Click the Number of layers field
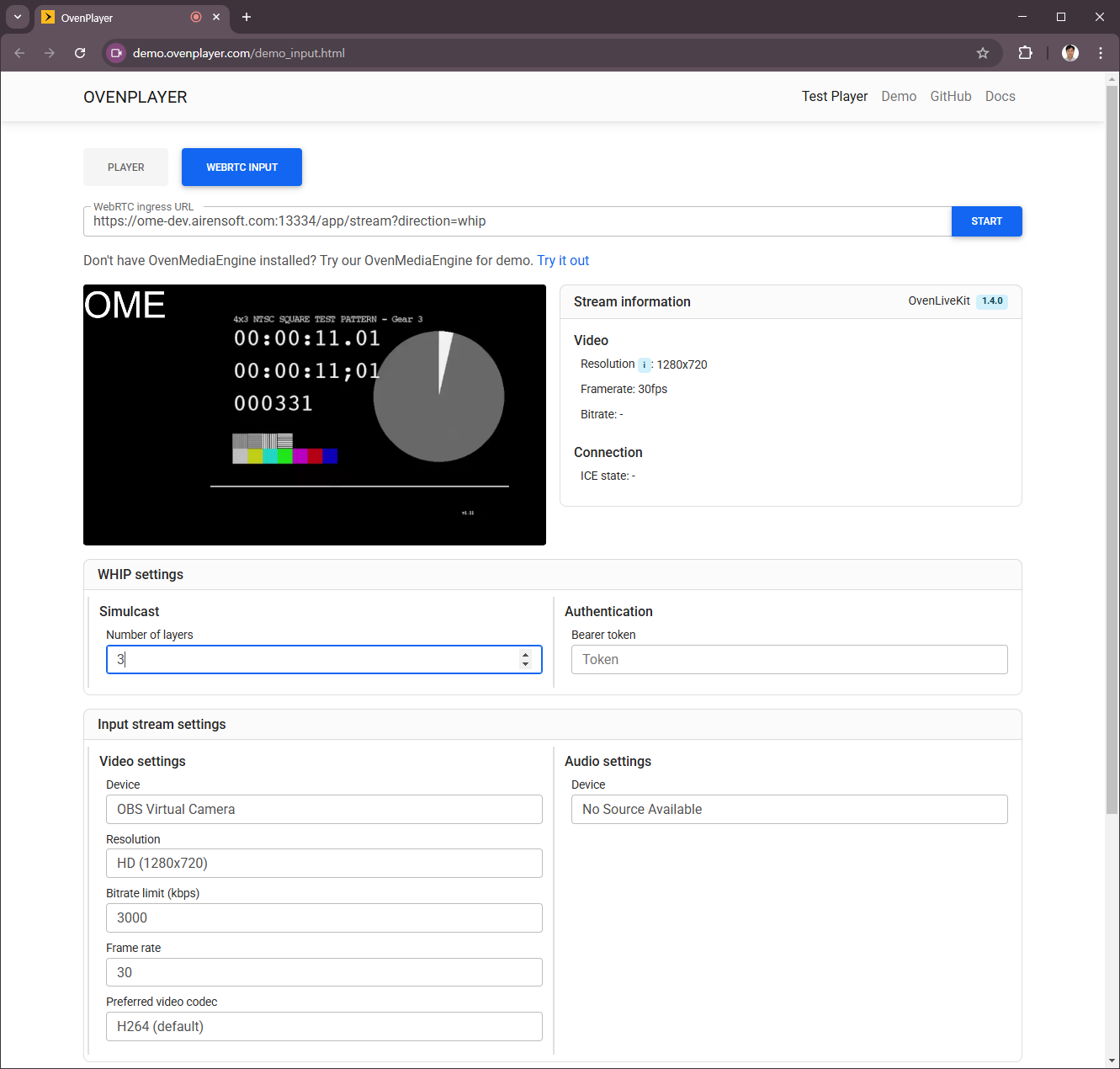 (324, 660)
